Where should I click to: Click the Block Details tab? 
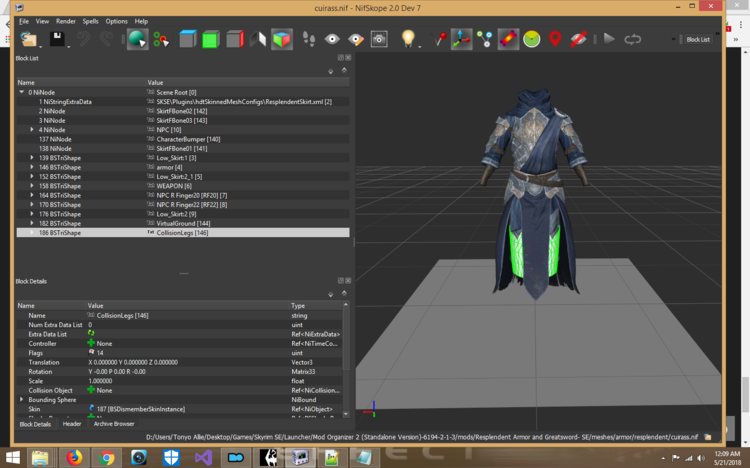coord(35,424)
